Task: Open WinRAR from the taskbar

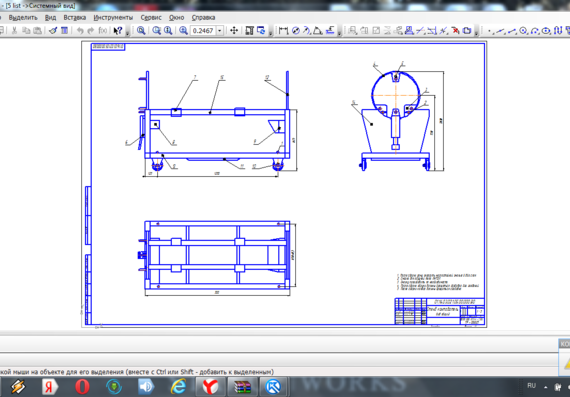Action: click(x=242, y=386)
